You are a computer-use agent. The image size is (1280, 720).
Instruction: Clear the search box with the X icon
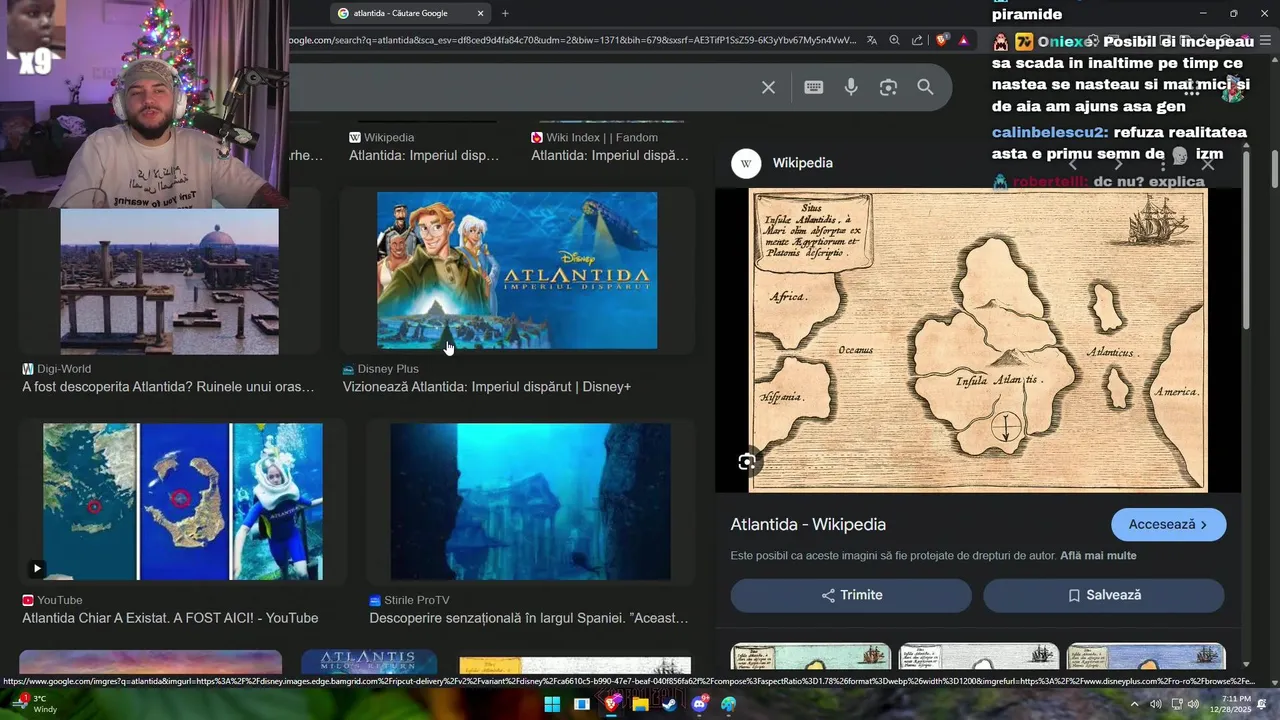coord(768,87)
